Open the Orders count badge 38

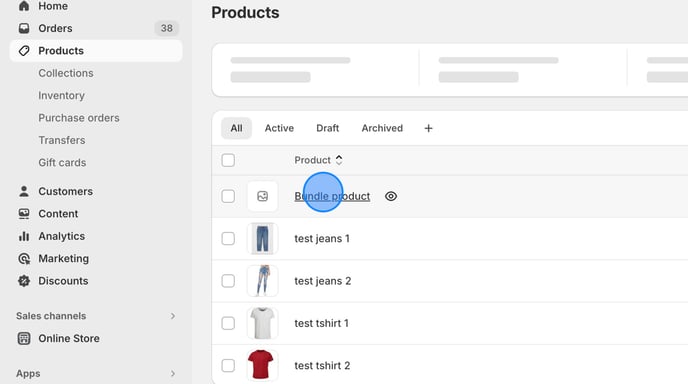pos(166,28)
